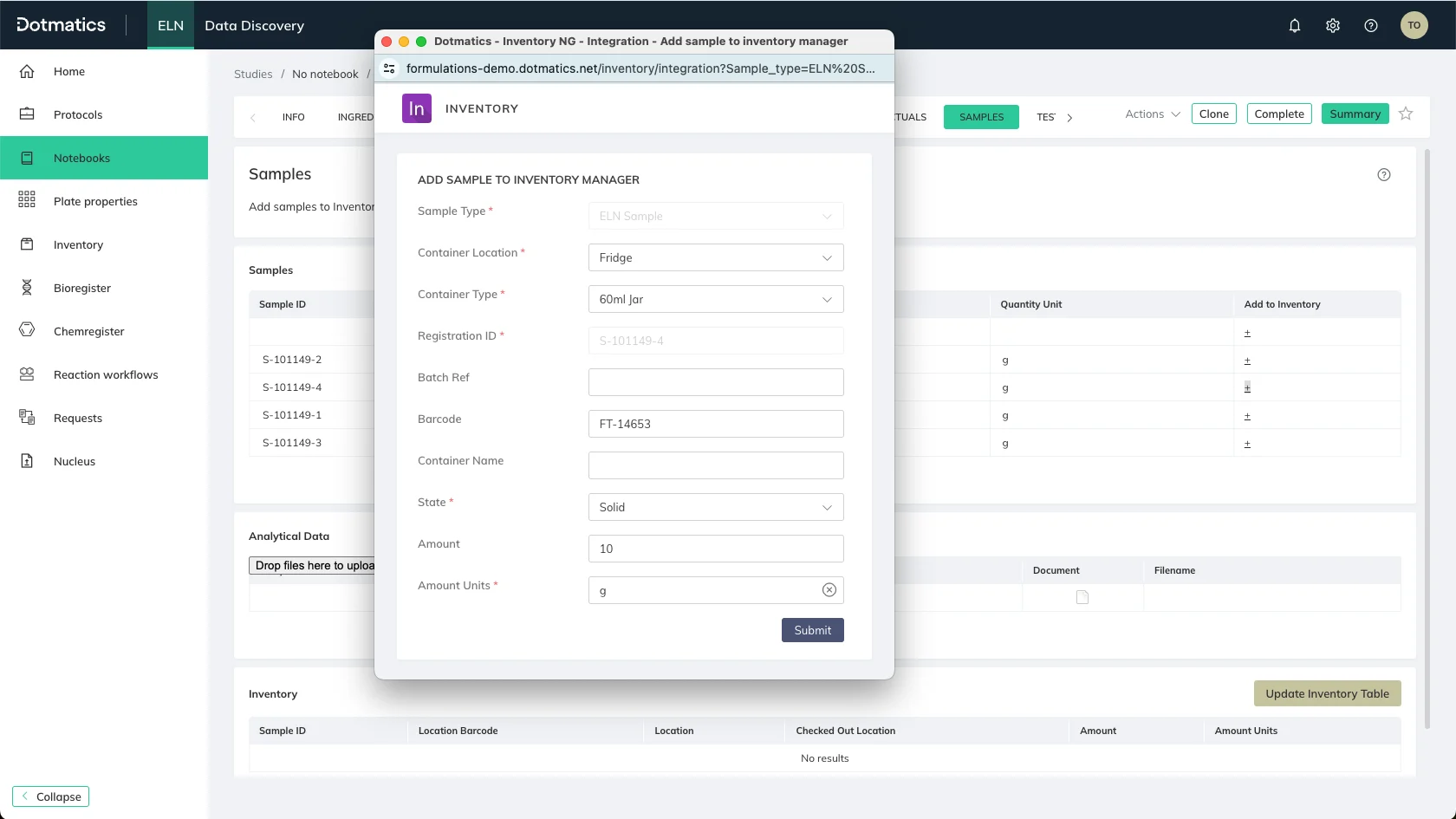Clear the Amount Units field value

[x=829, y=590]
